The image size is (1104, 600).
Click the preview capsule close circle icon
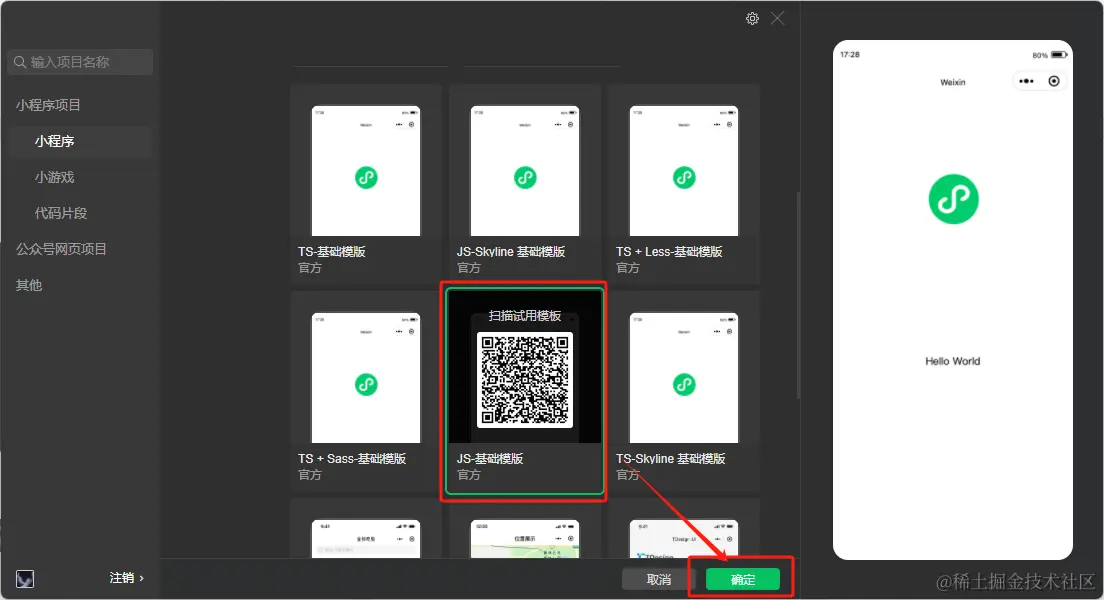point(1054,81)
